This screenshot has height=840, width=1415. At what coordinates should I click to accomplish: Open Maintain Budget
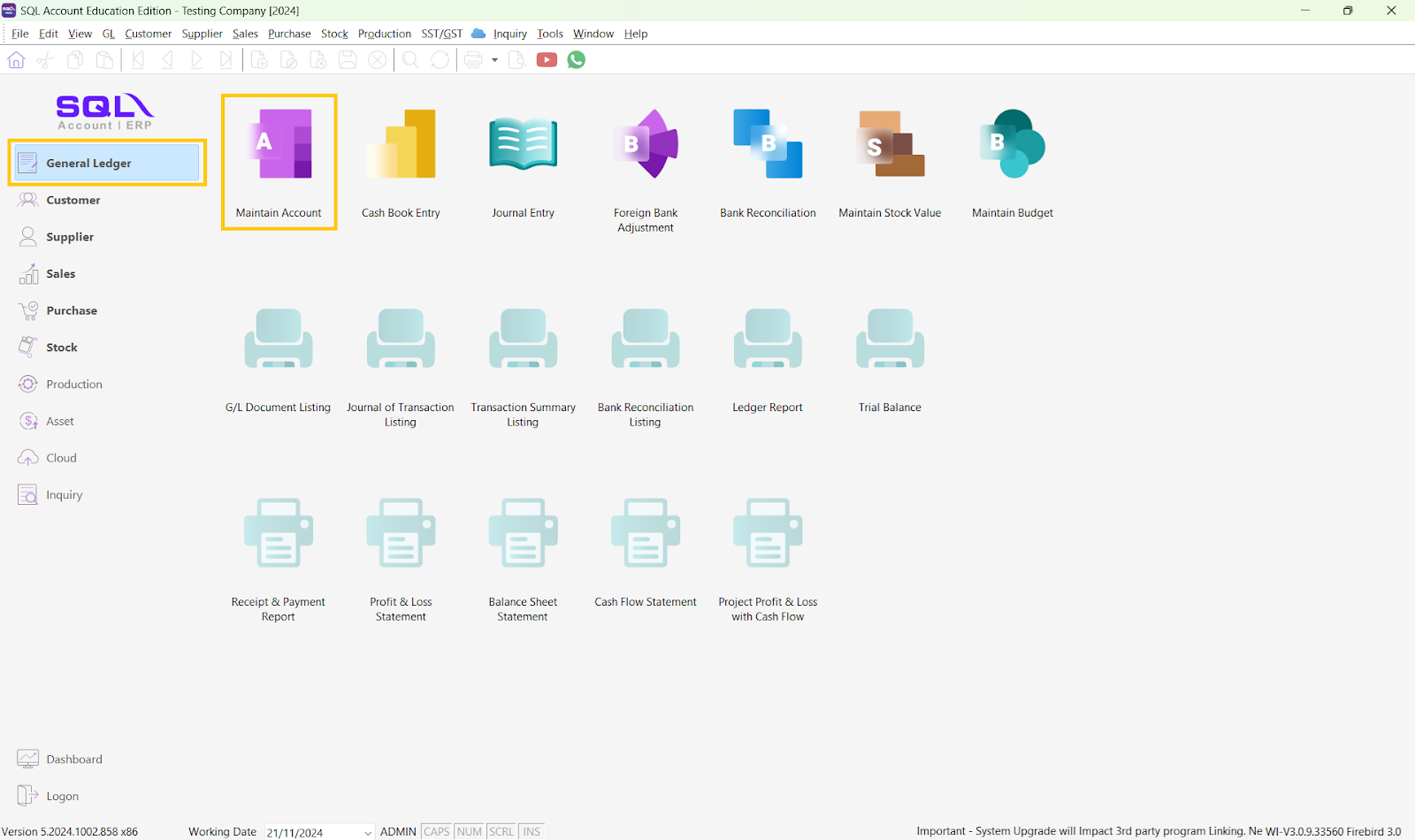click(x=1013, y=163)
